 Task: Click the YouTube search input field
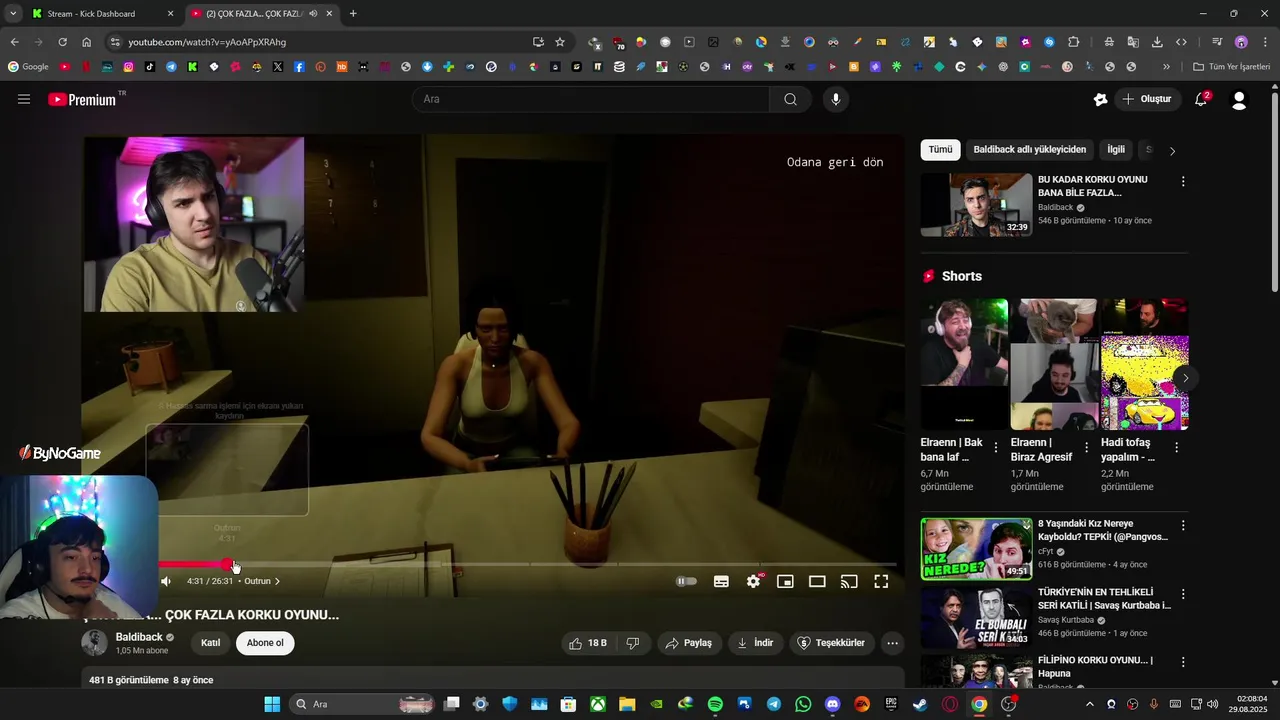[x=591, y=99]
